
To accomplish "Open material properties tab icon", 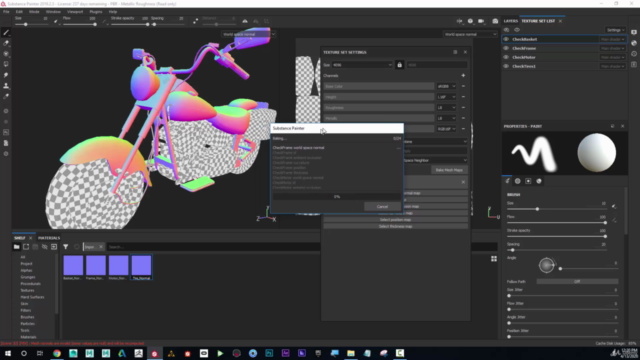I will tap(539, 181).
